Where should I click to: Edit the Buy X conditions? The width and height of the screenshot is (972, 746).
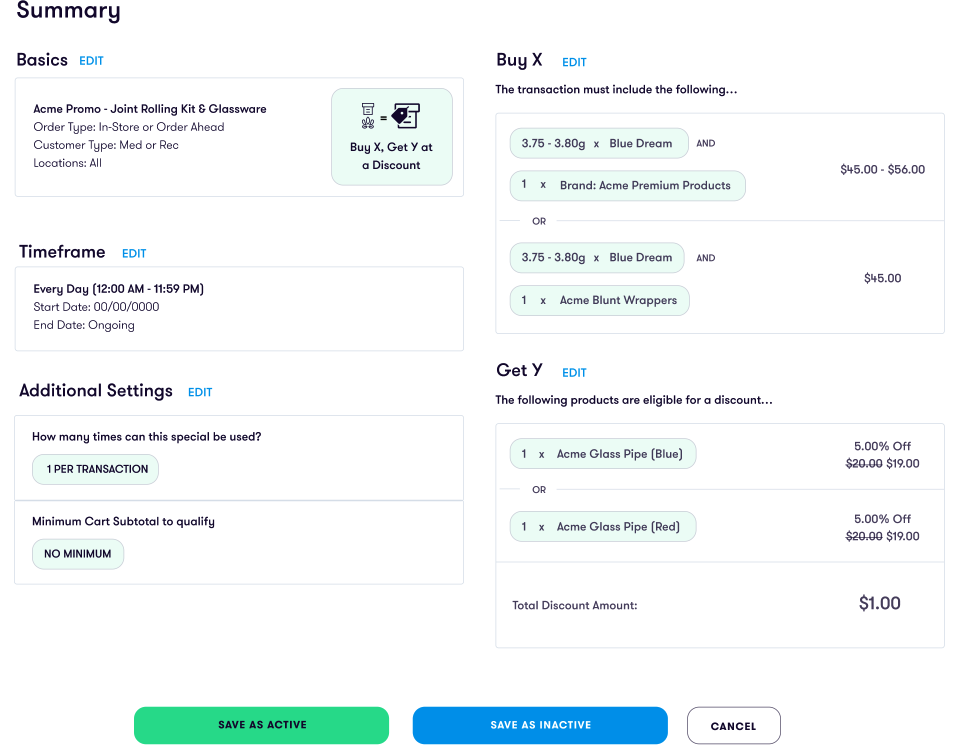click(x=574, y=62)
